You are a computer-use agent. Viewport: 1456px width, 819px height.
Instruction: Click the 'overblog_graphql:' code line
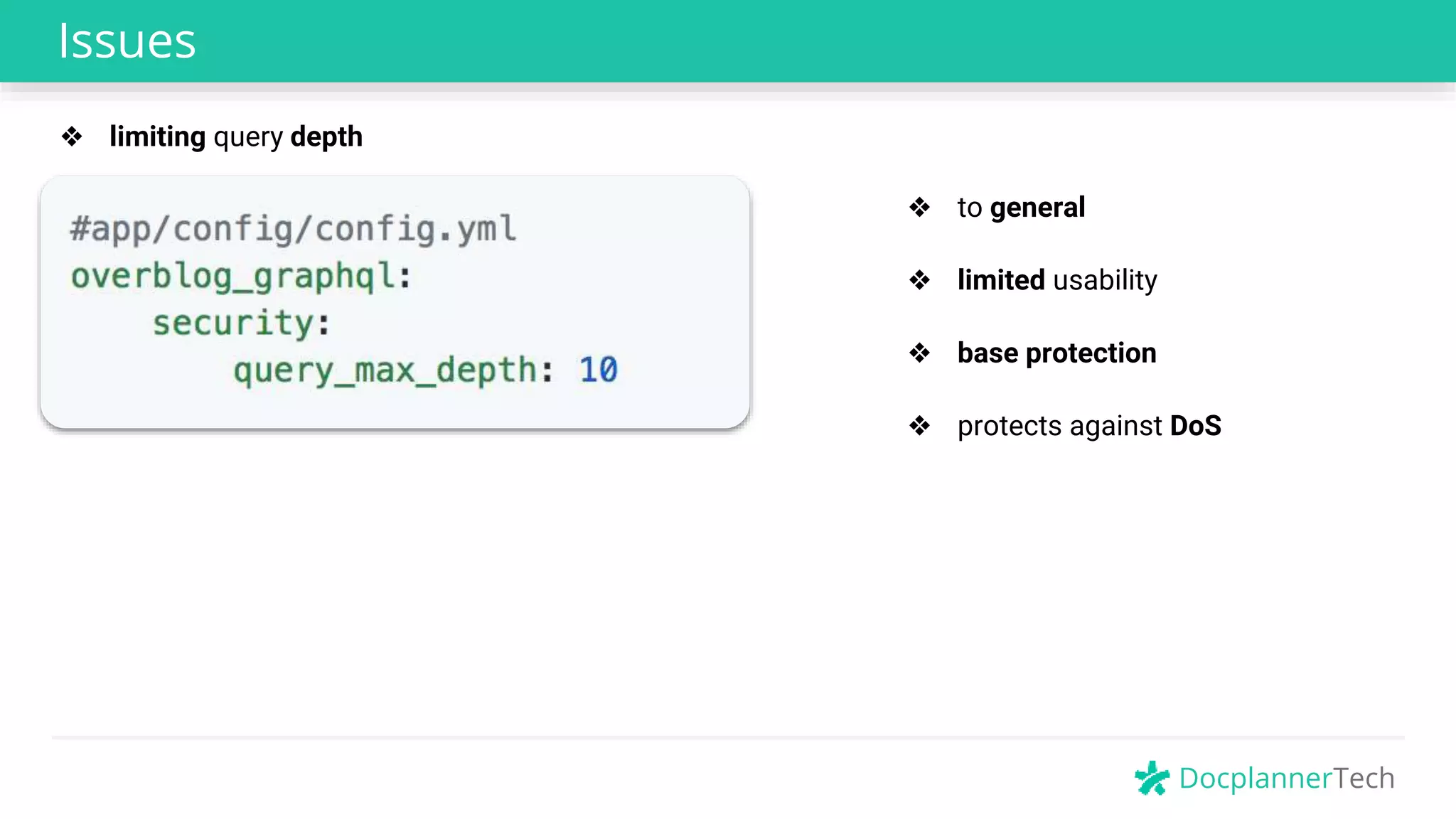coord(241,277)
